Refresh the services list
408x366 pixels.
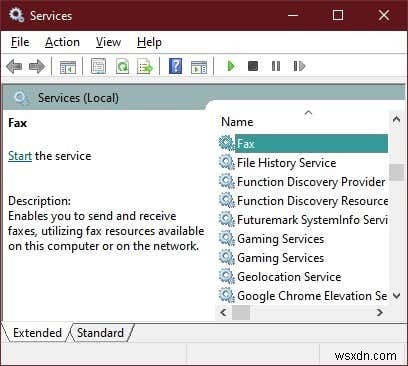[122, 66]
